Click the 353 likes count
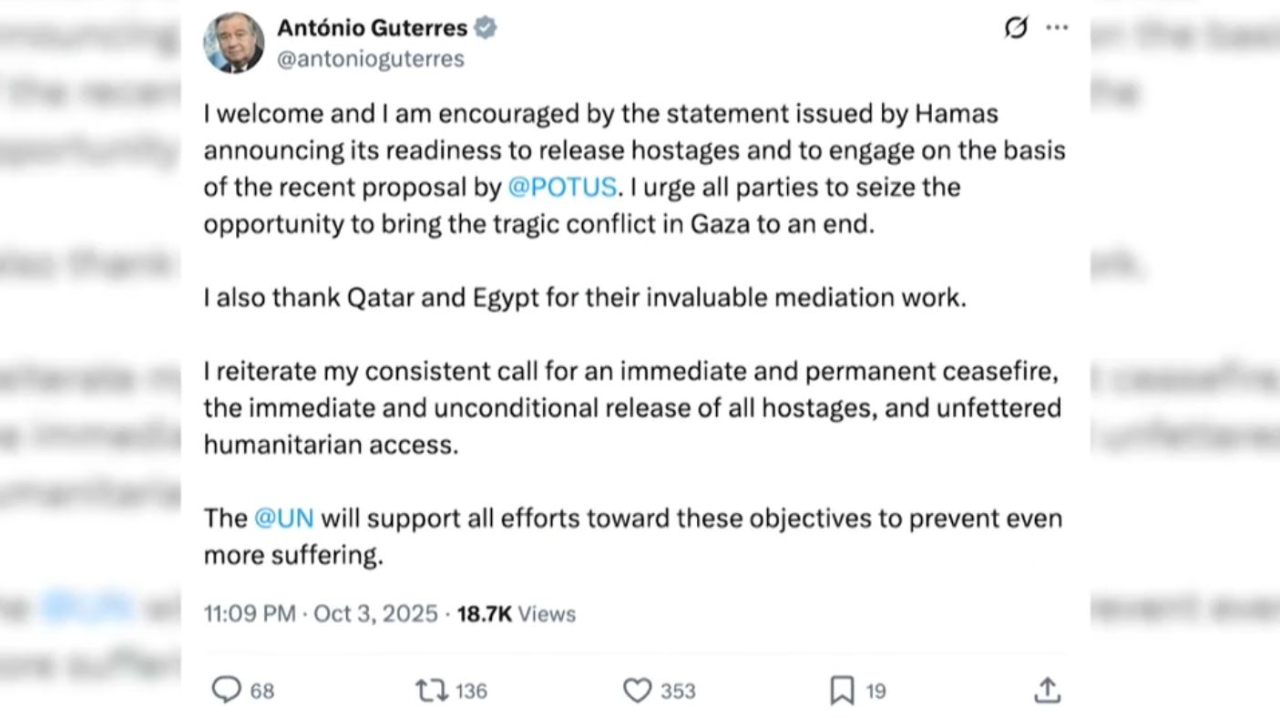Image resolution: width=1280 pixels, height=718 pixels. tap(678, 691)
